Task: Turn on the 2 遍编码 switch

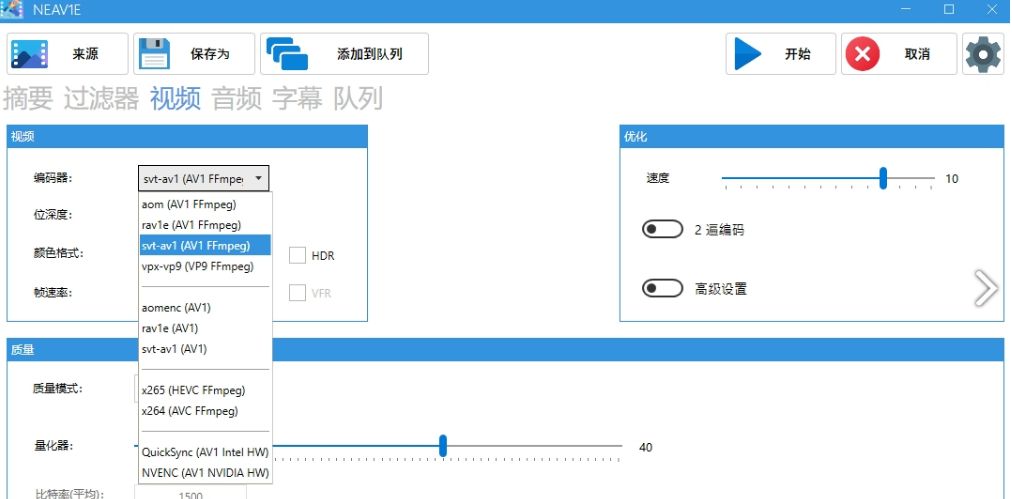Action: click(662, 229)
